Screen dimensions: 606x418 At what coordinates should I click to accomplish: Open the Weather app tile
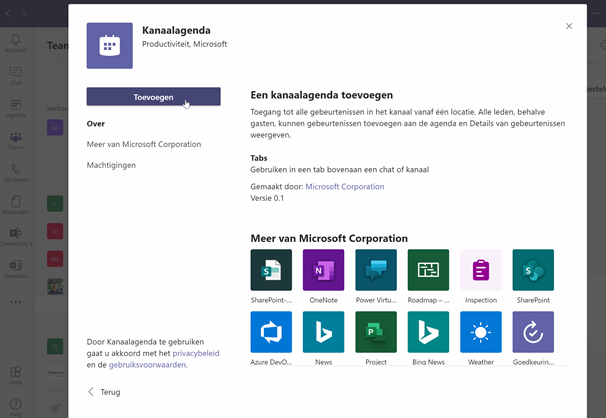[481, 332]
